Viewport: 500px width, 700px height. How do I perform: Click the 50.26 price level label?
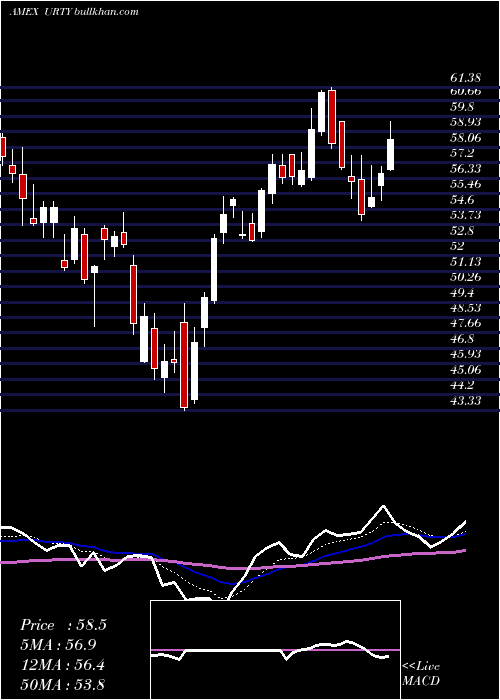465,277
